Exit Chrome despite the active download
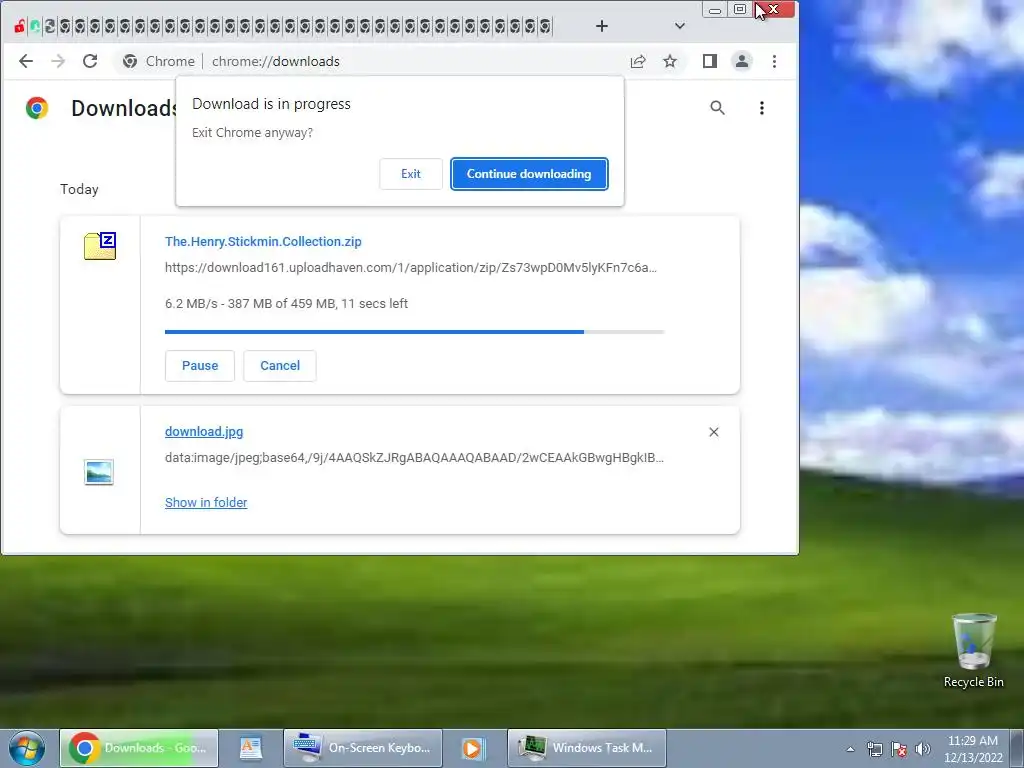The width and height of the screenshot is (1024, 768). [x=411, y=174]
